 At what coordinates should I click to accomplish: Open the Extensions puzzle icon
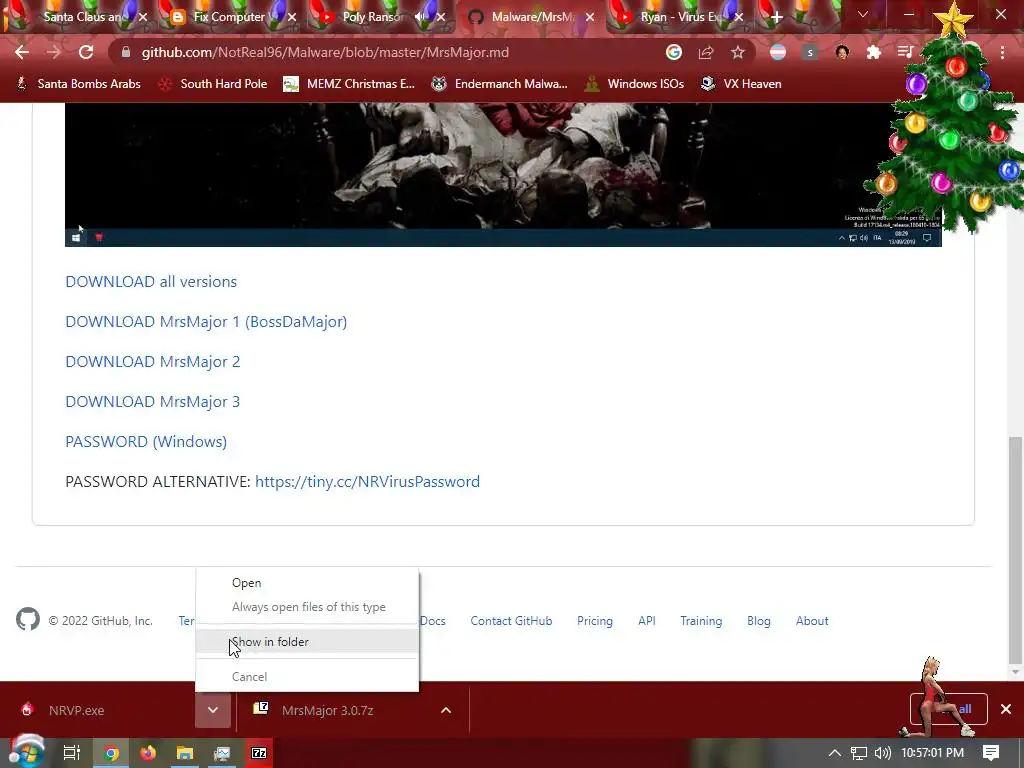pos(874,52)
